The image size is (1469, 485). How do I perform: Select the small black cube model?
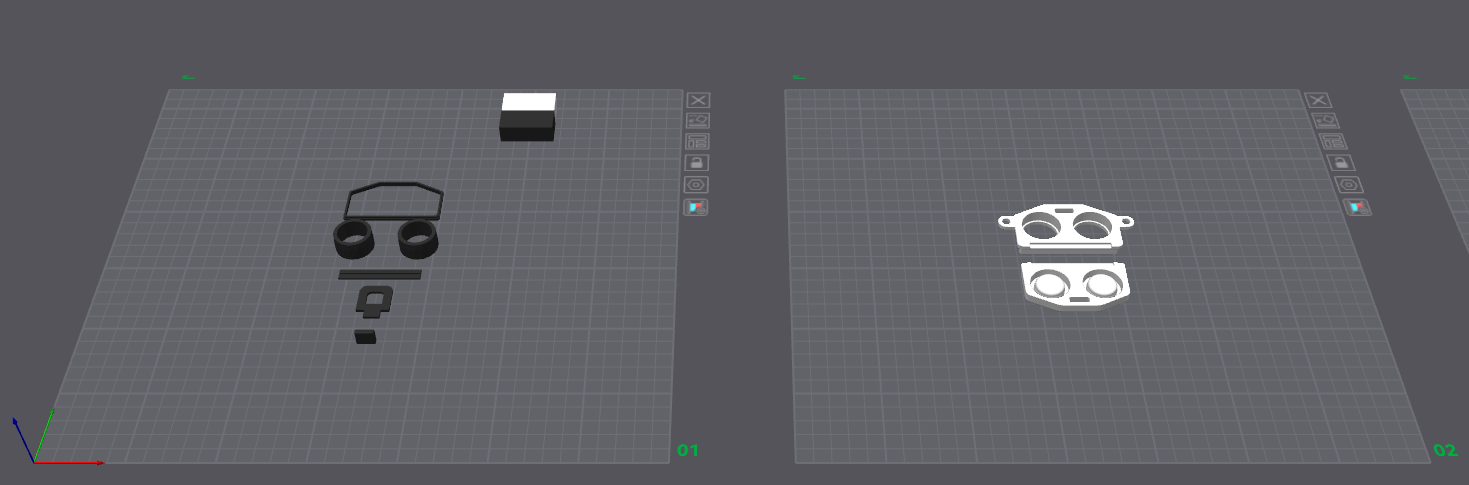[x=366, y=336]
